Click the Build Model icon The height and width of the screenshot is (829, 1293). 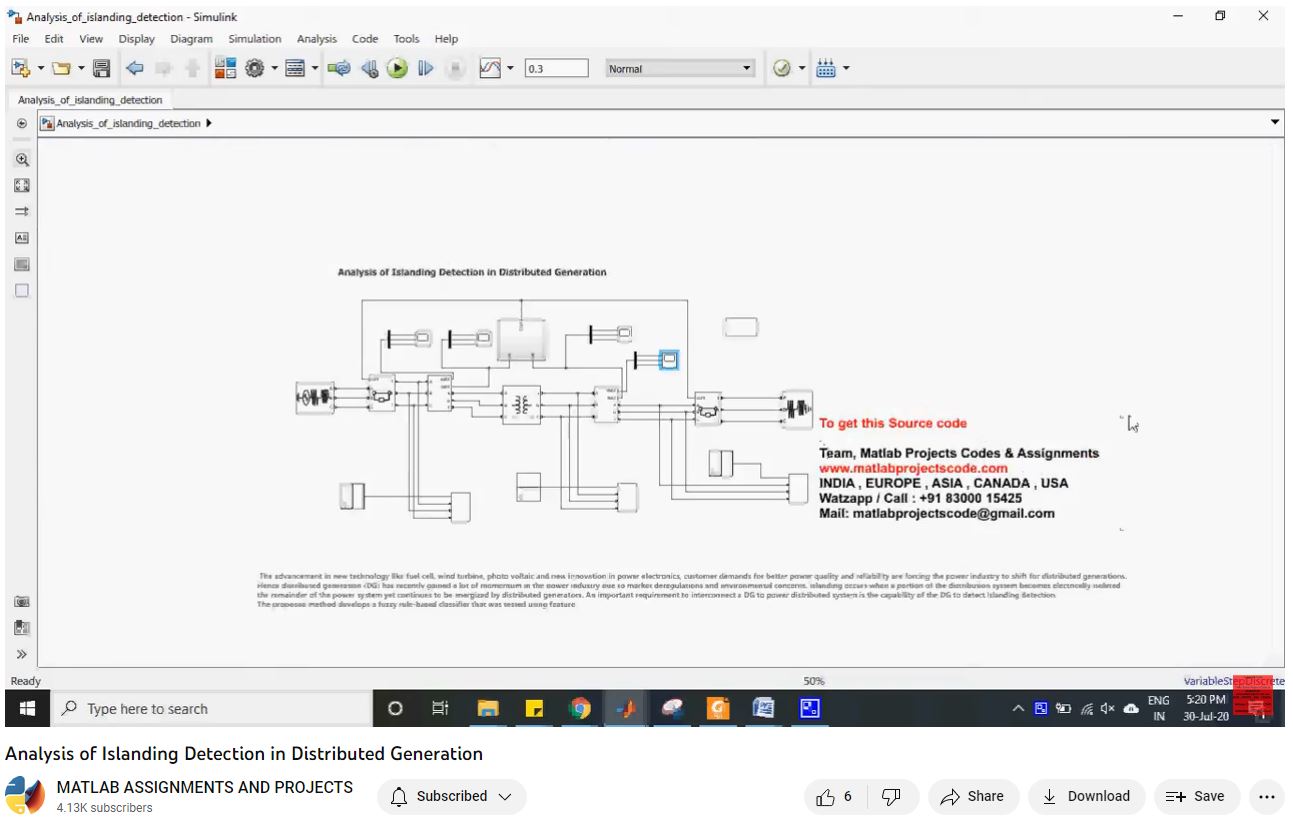[x=826, y=68]
